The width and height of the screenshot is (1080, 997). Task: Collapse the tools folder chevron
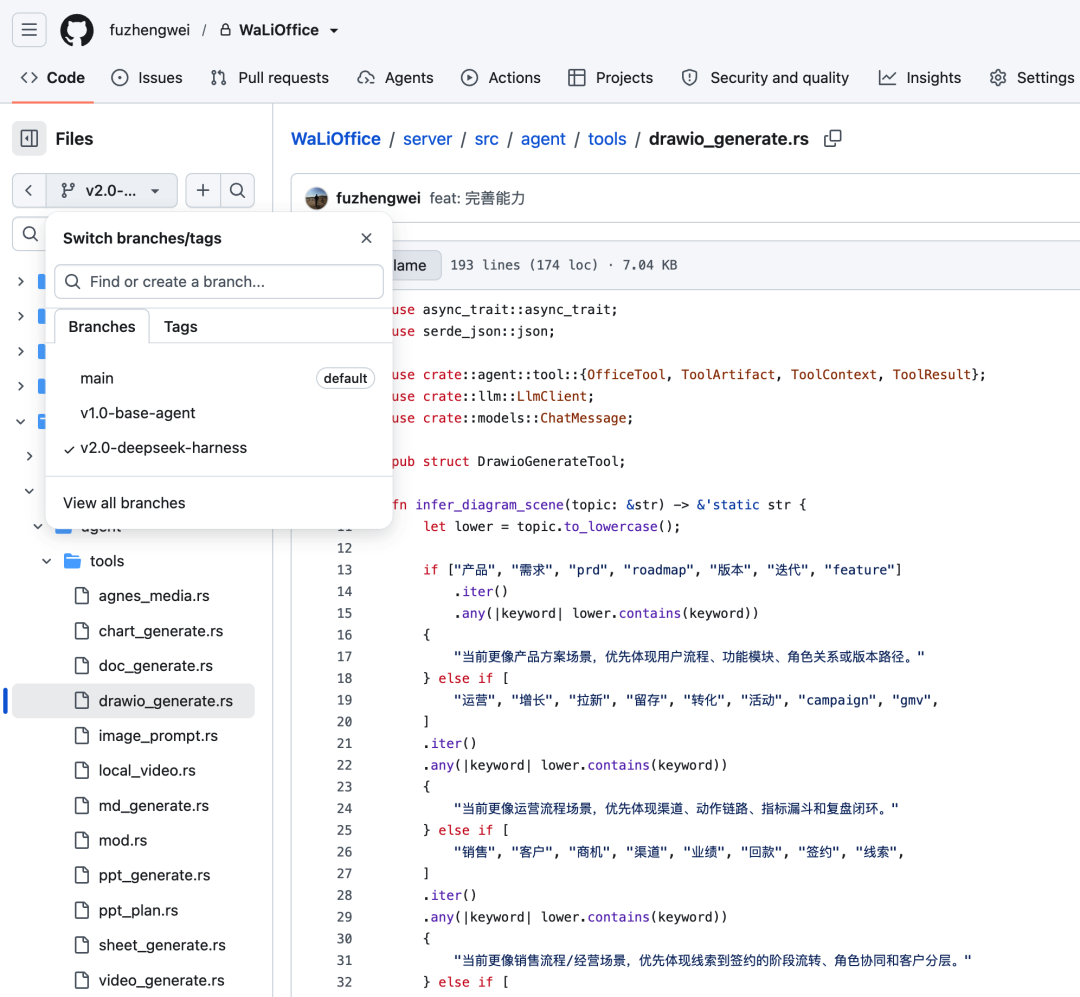(46, 561)
